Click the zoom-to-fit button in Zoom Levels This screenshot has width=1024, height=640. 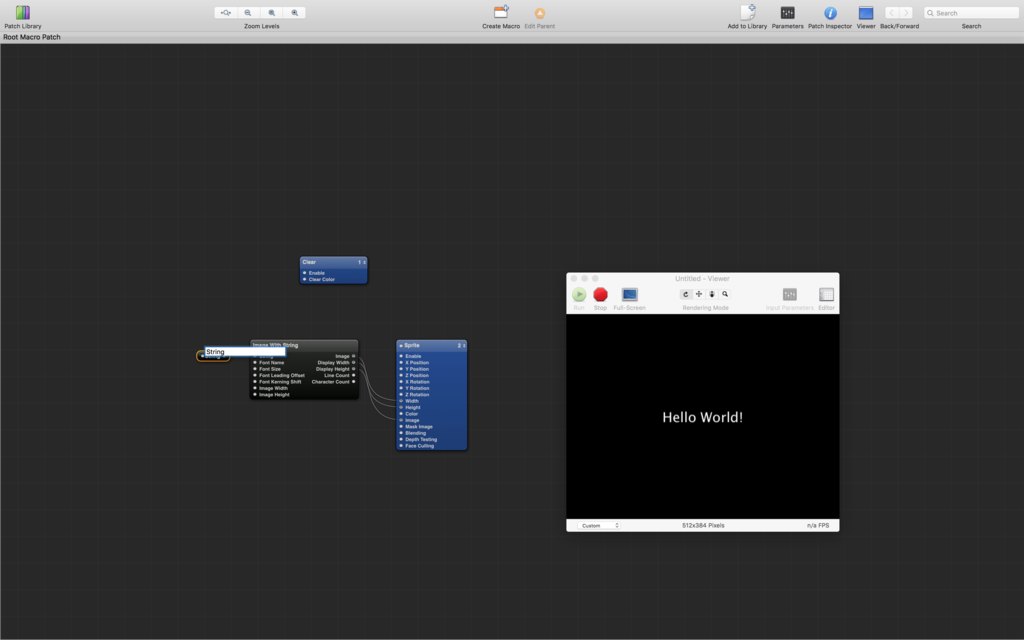point(225,12)
